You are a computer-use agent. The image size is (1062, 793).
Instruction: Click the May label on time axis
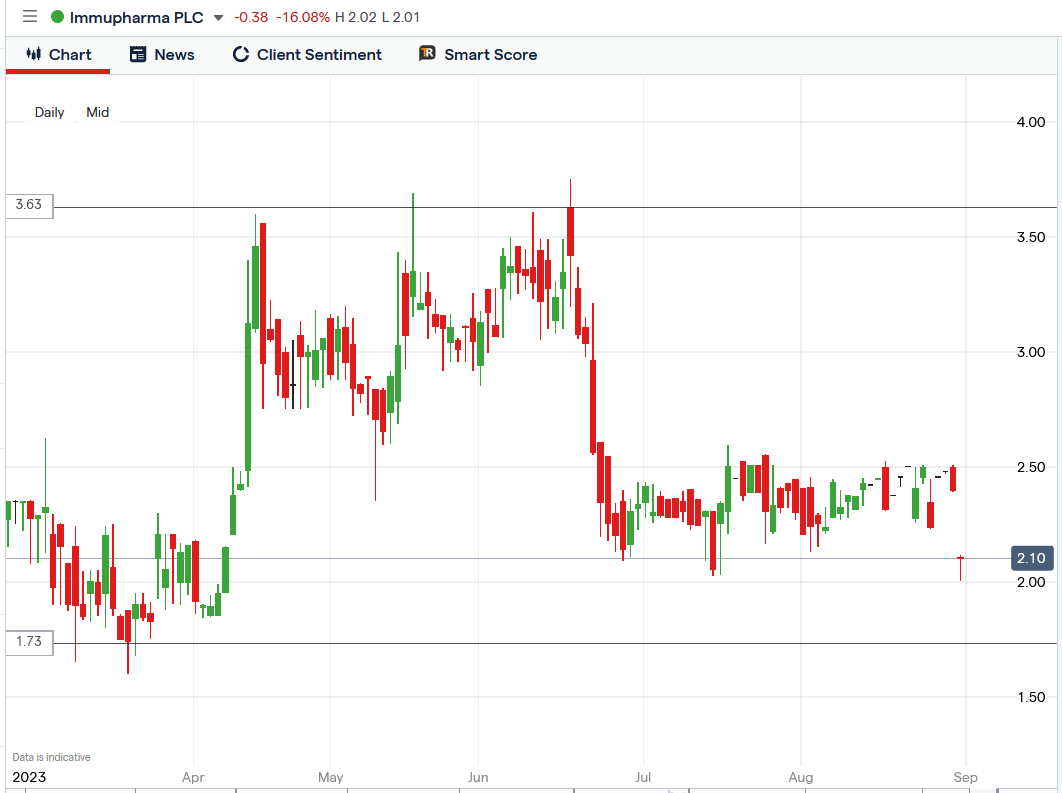coord(331,777)
